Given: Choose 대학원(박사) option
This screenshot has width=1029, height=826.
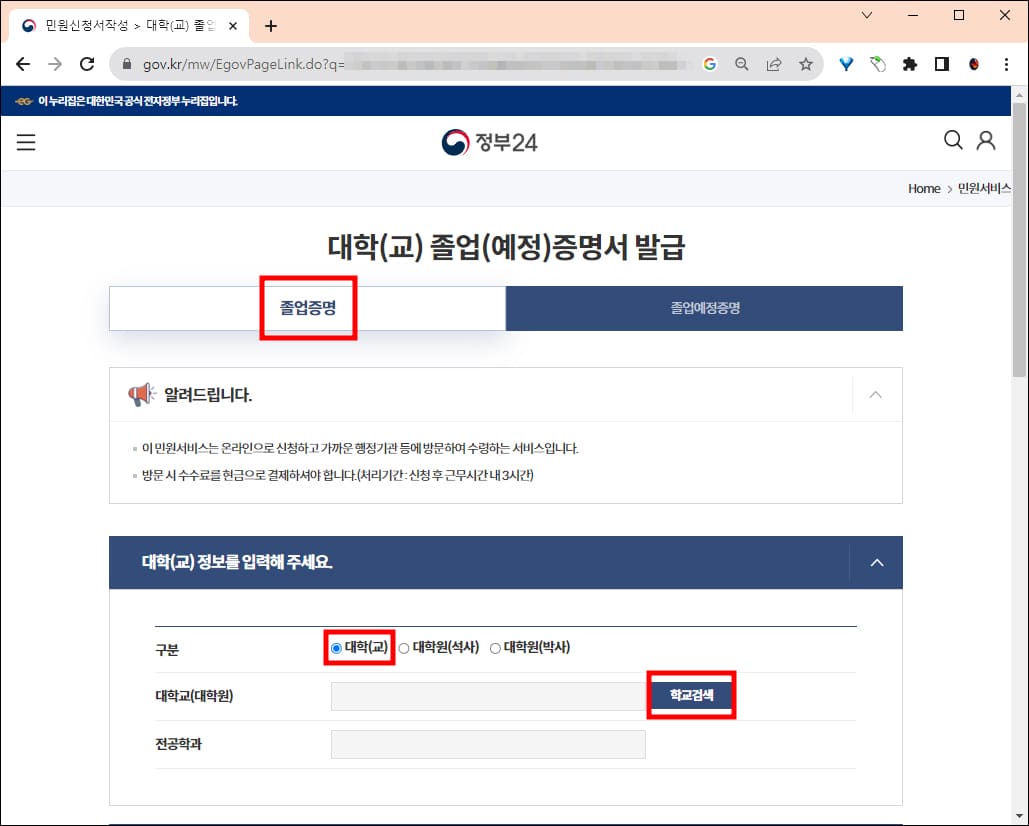Looking at the screenshot, I should (494, 648).
